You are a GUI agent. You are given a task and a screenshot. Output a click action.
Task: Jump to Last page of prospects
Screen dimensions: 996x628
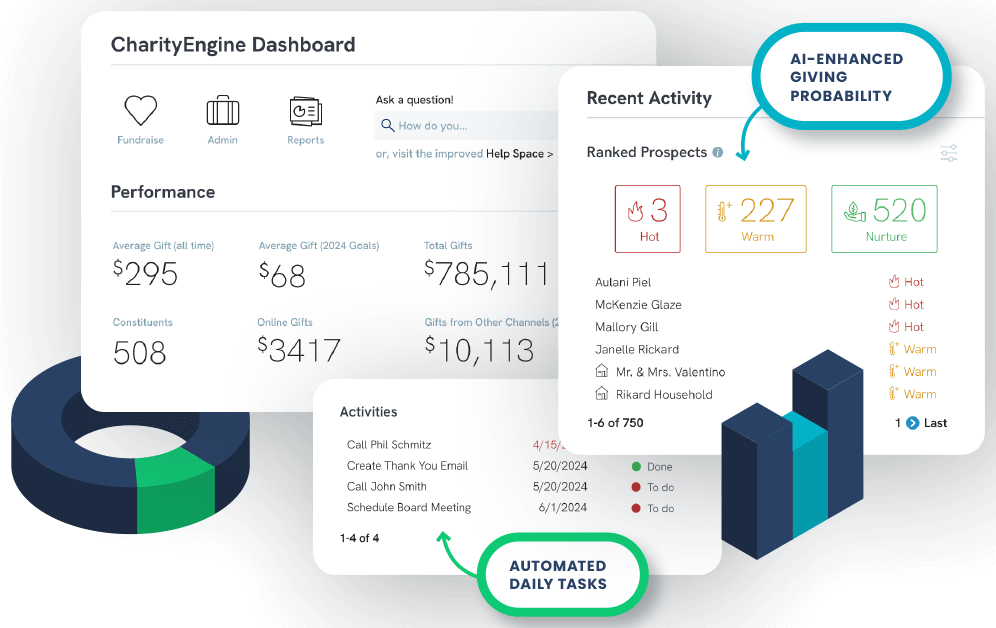pos(935,423)
